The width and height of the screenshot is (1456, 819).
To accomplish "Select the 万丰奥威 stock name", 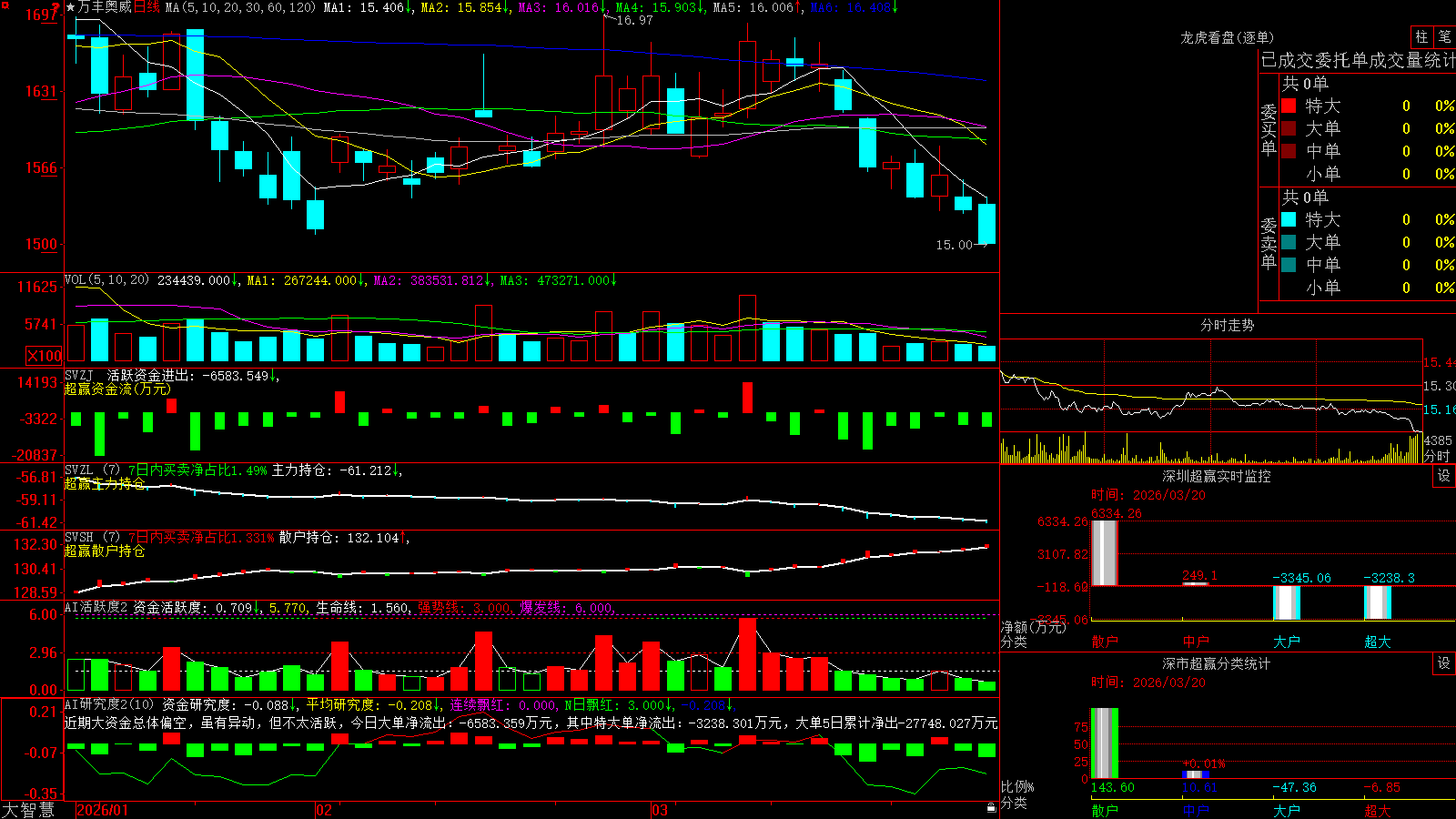I will click(x=105, y=7).
